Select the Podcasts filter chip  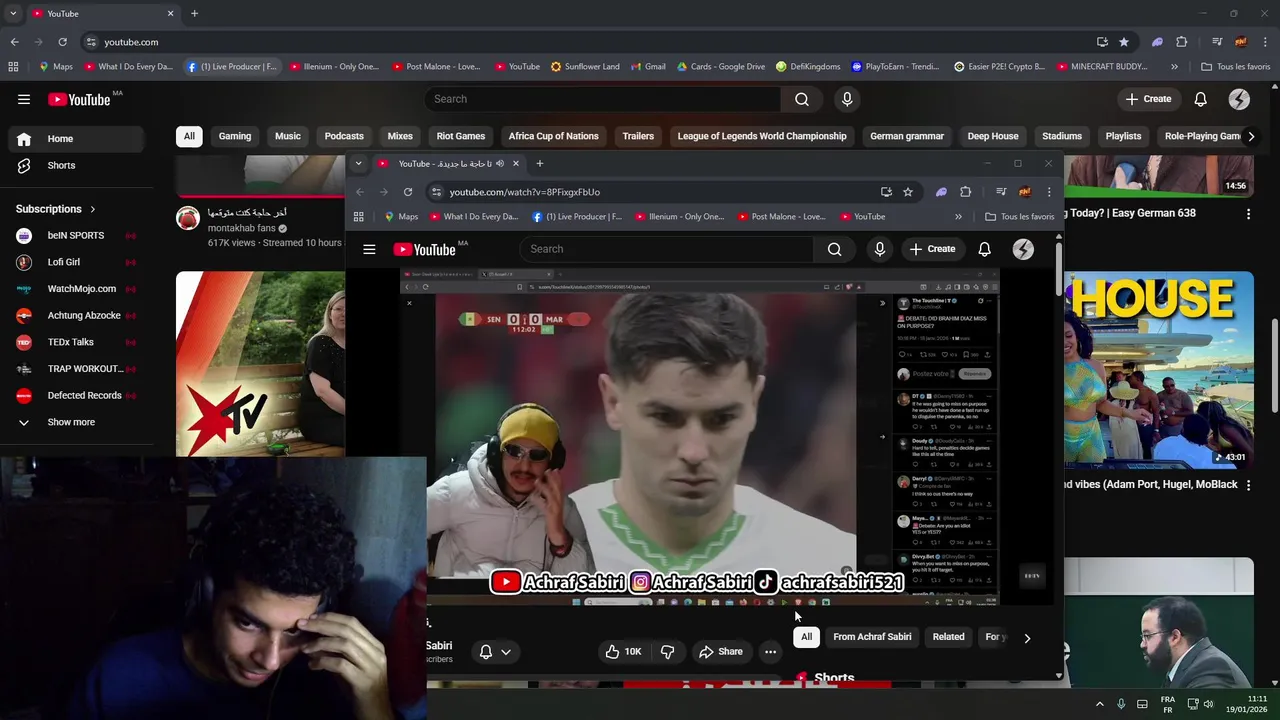[x=344, y=136]
